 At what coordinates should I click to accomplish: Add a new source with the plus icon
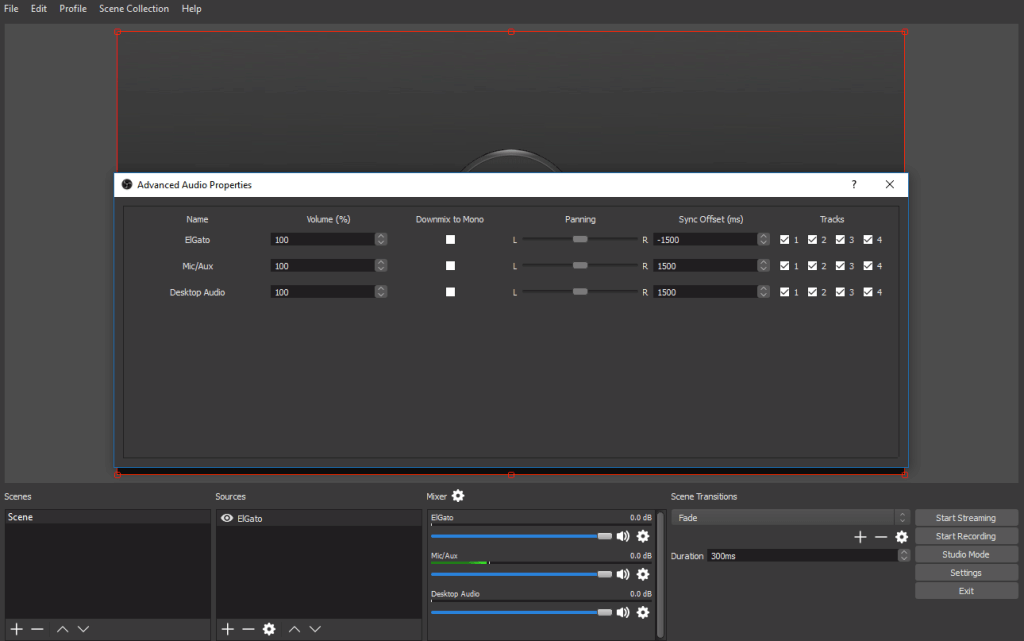point(227,629)
